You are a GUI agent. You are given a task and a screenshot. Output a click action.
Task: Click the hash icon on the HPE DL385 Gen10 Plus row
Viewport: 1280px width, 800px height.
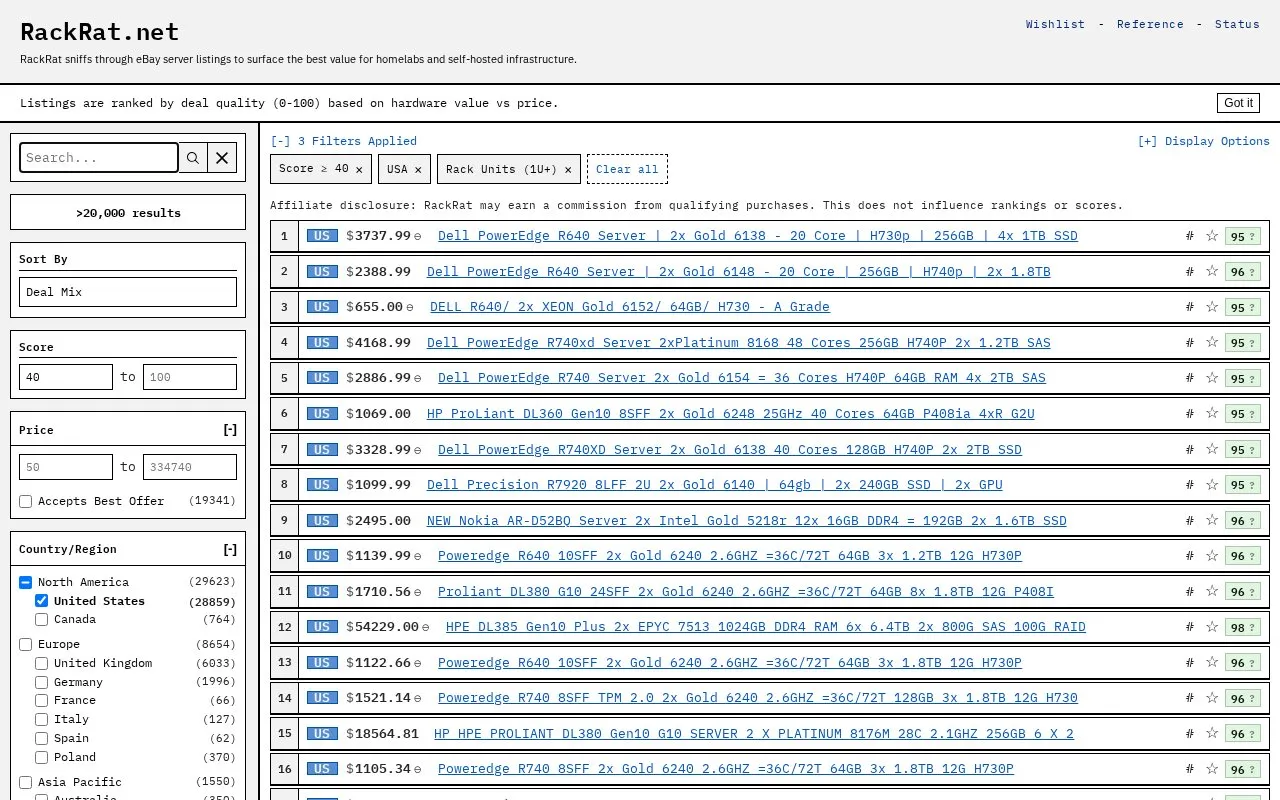pos(1189,627)
